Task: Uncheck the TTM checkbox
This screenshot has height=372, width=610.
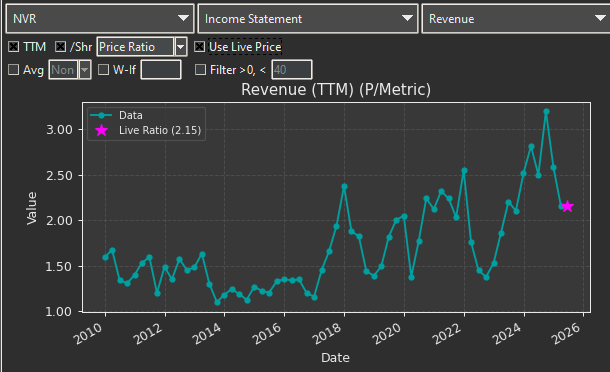Action: click(x=14, y=47)
